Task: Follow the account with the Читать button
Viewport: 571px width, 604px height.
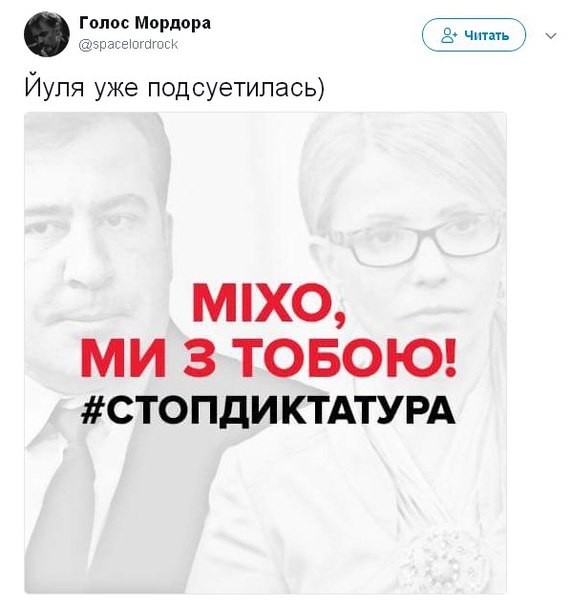Action: 474,35
